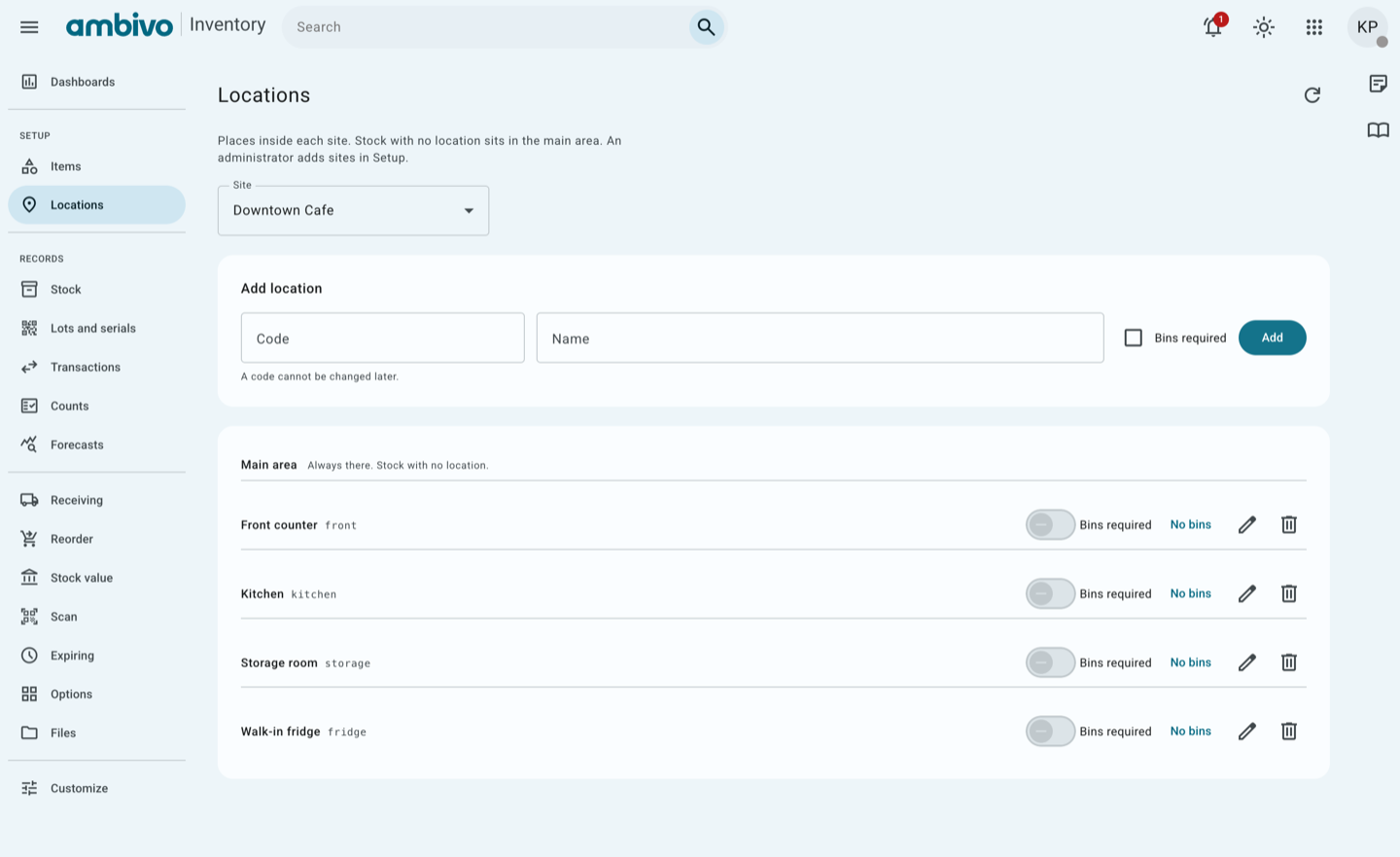
Task: Click the Add button
Action: click(x=1272, y=338)
